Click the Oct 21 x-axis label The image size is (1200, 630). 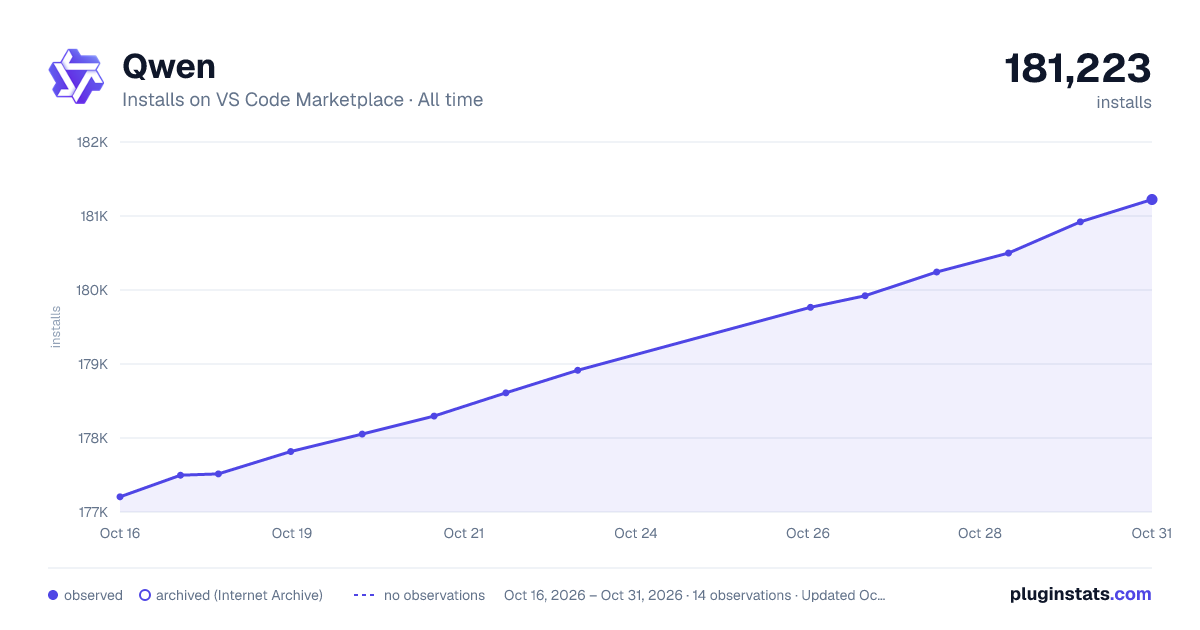tap(464, 533)
